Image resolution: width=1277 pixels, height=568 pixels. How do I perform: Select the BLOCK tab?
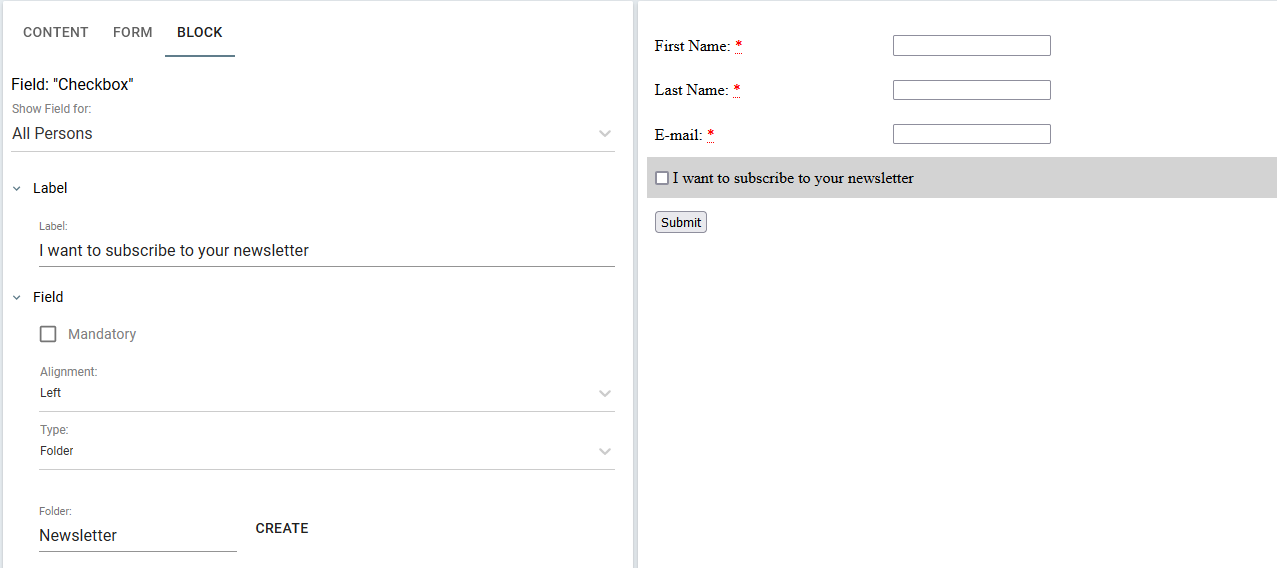[x=200, y=32]
